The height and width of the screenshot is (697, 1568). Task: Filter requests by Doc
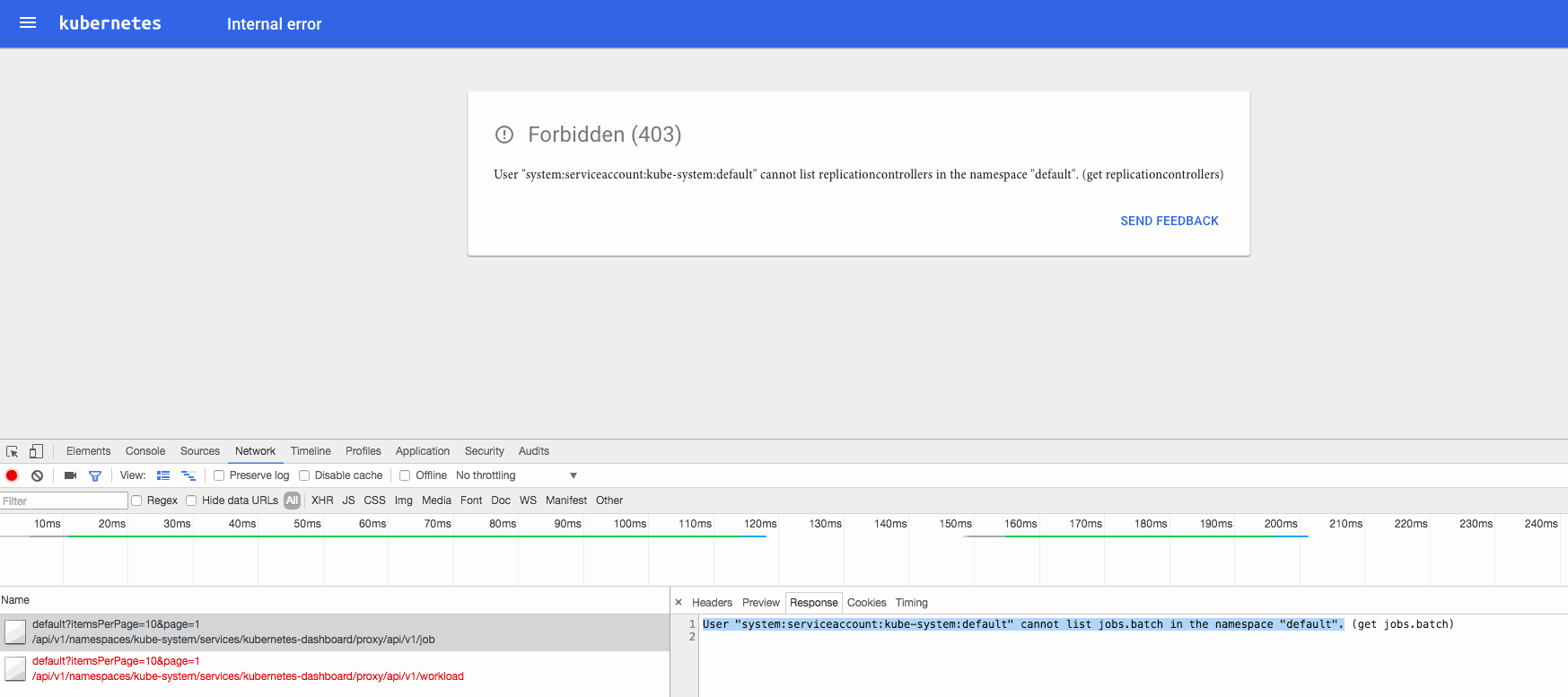coord(501,501)
